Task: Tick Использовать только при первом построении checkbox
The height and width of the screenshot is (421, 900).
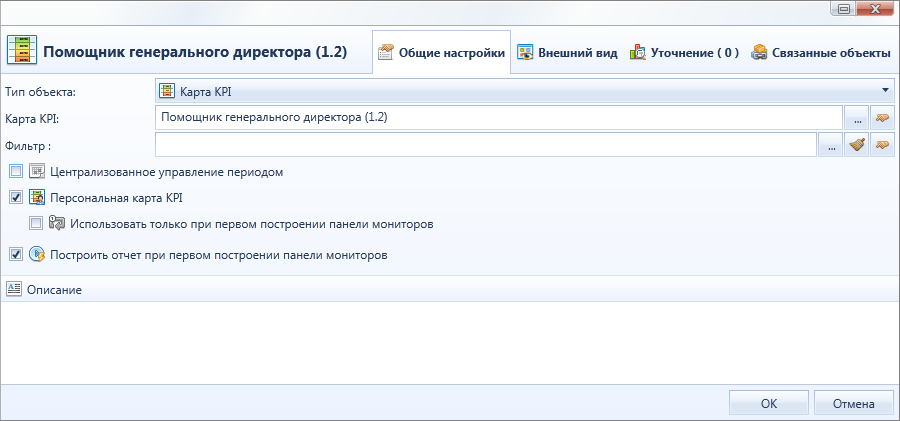Action: click(36, 223)
